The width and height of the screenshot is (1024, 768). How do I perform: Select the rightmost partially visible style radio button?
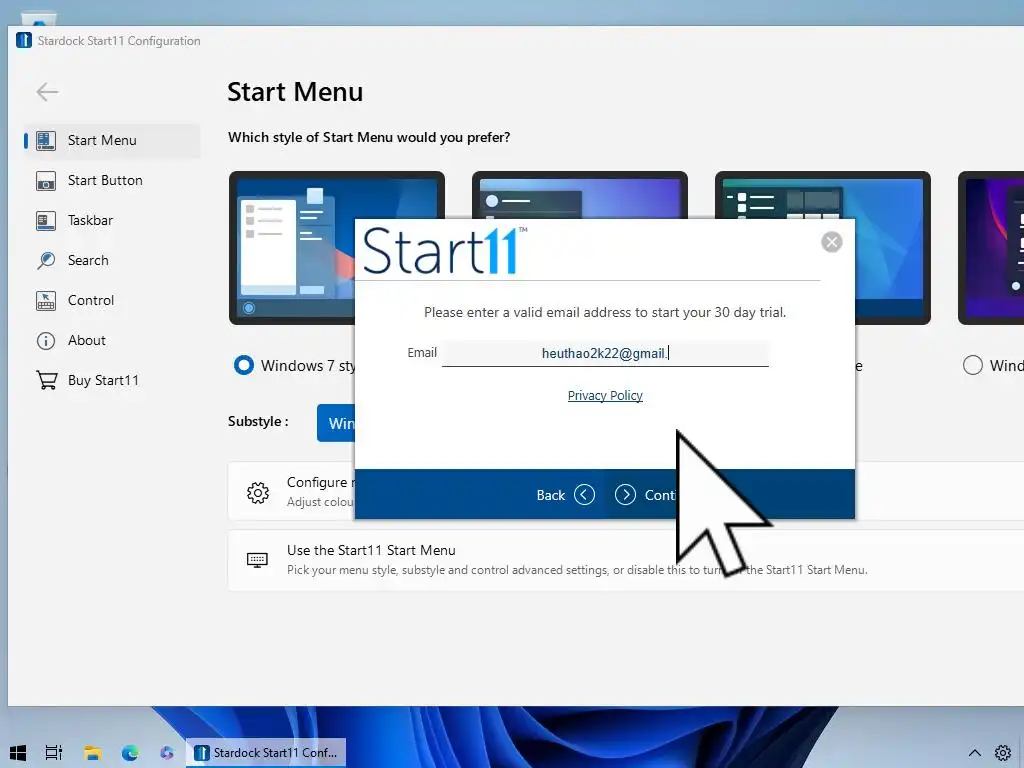pyautogui.click(x=972, y=365)
